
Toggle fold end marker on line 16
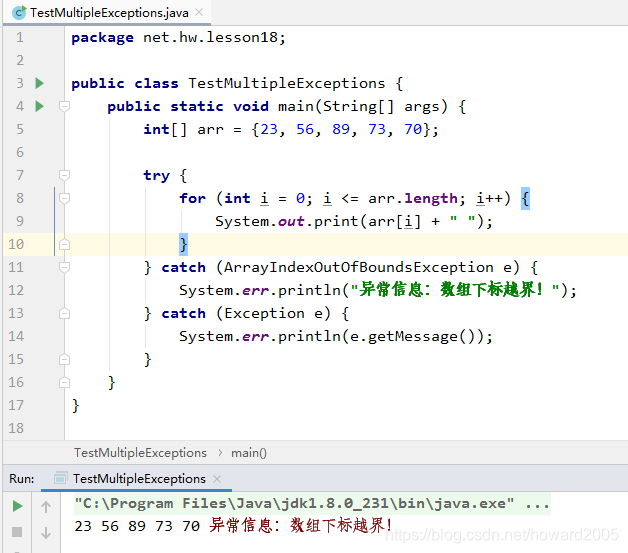pyautogui.click(x=64, y=382)
